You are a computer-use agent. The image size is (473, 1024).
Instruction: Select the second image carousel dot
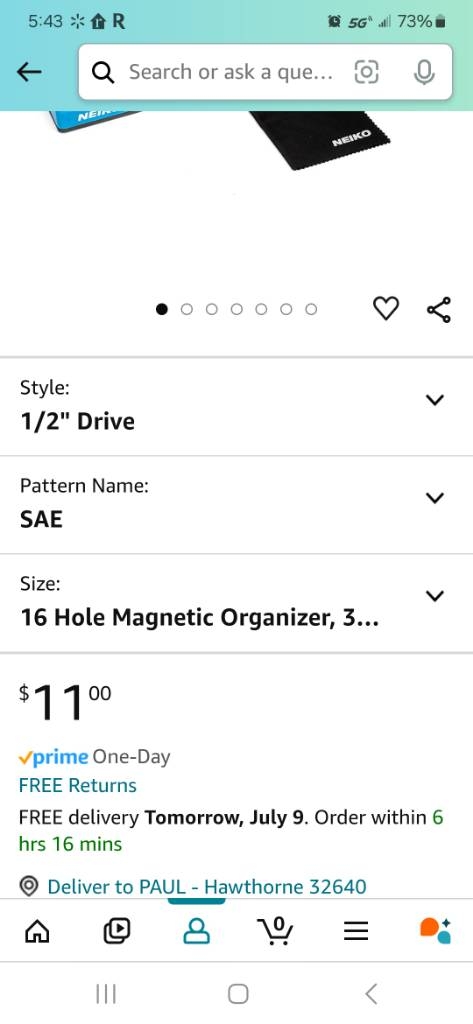187,309
